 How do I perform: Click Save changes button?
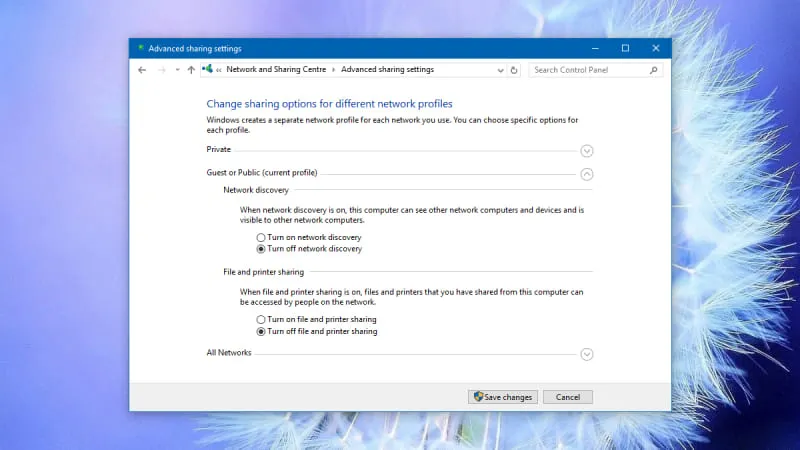point(503,397)
